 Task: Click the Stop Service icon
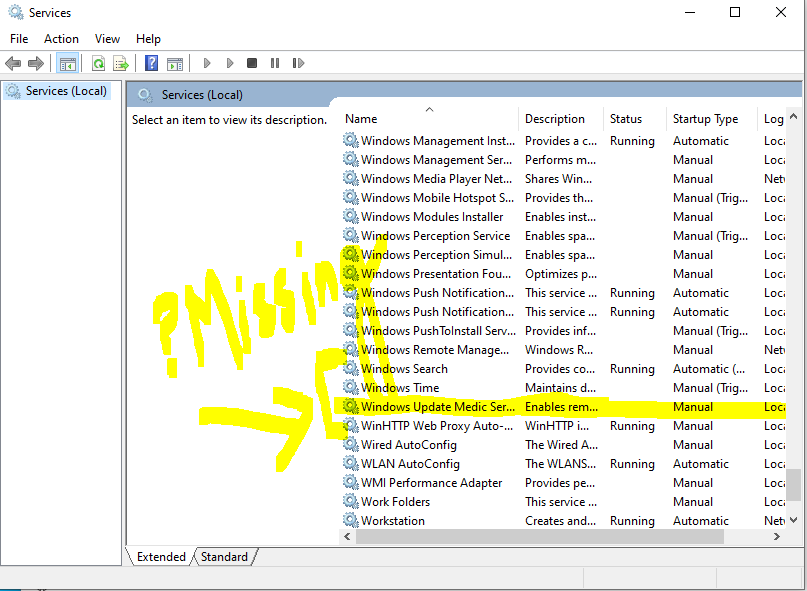tap(252, 63)
